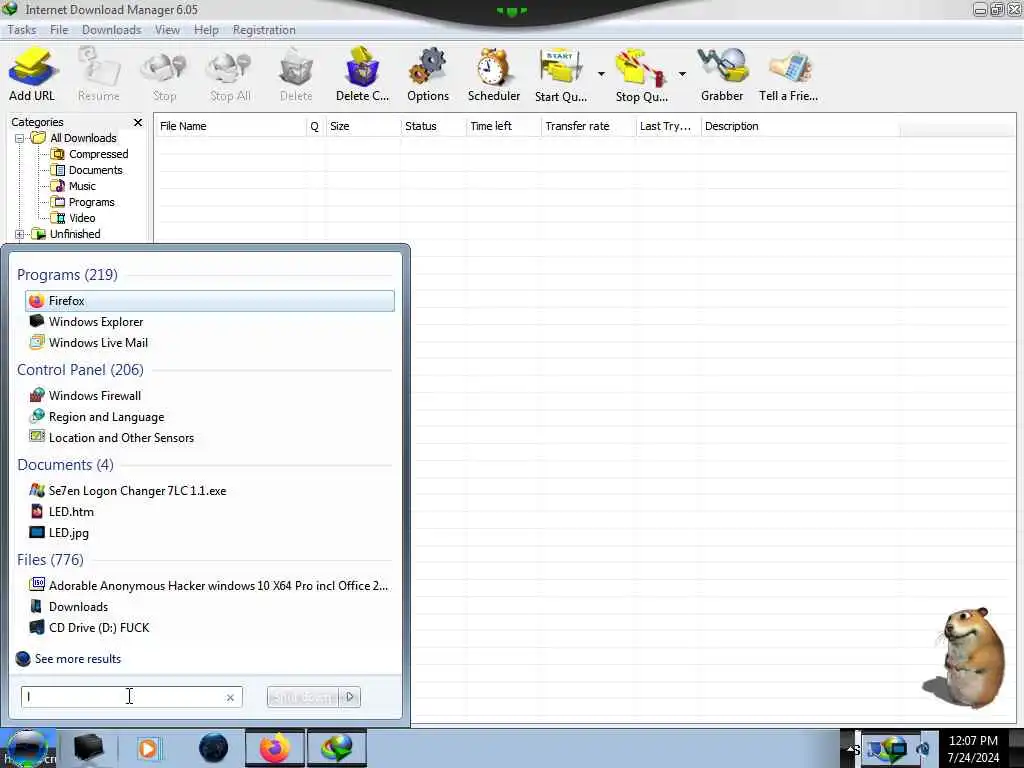Open the Downloads menu
This screenshot has height=768, width=1024.
point(112,30)
